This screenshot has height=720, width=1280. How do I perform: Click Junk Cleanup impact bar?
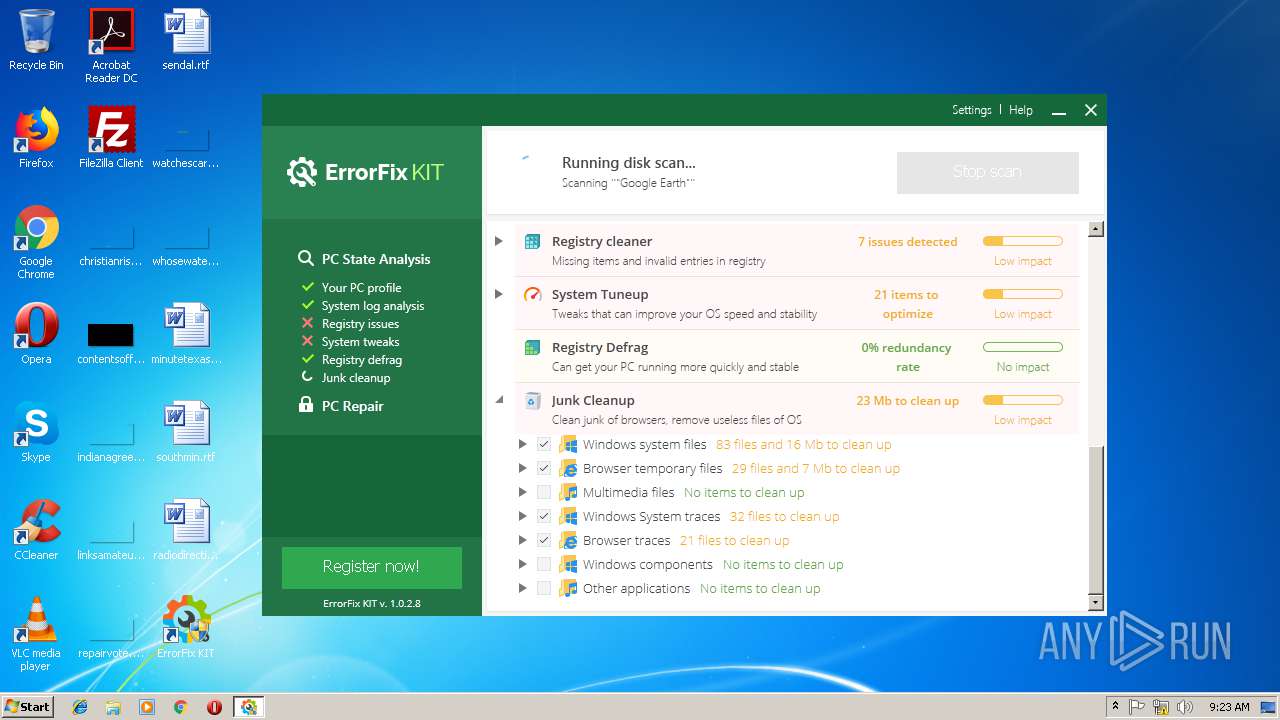tap(1022, 400)
